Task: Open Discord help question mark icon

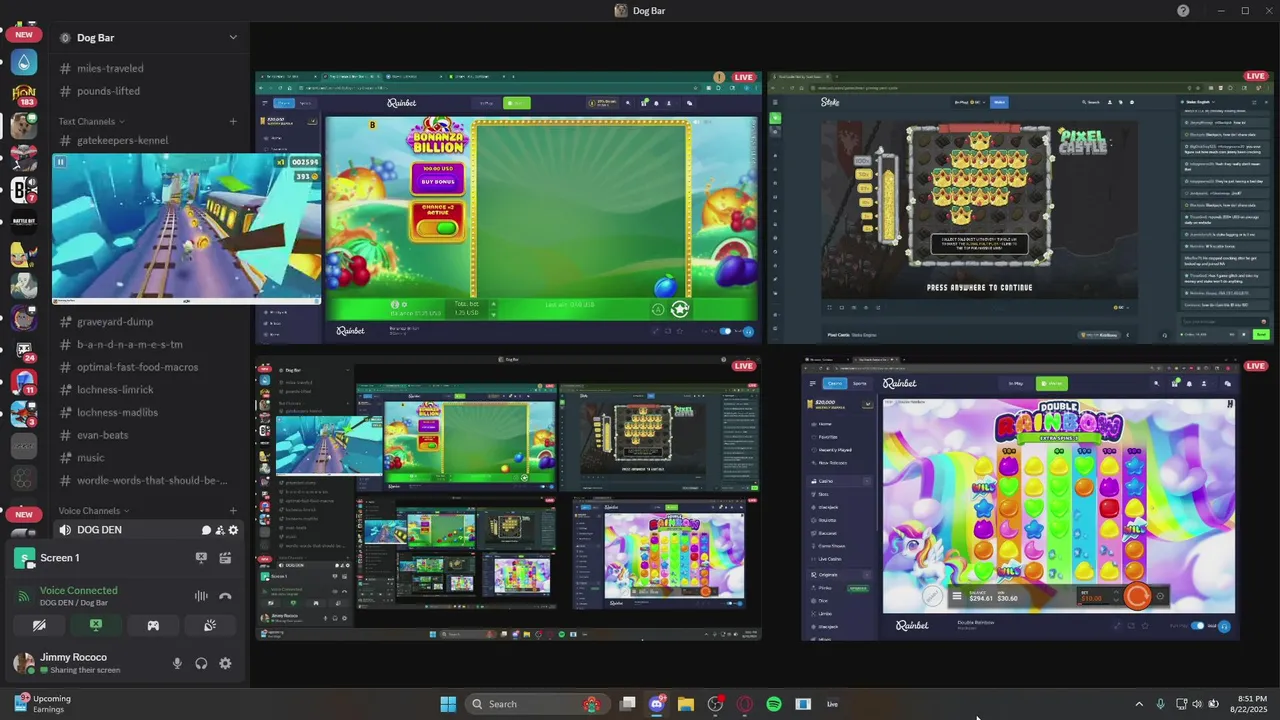Action: (x=1184, y=10)
